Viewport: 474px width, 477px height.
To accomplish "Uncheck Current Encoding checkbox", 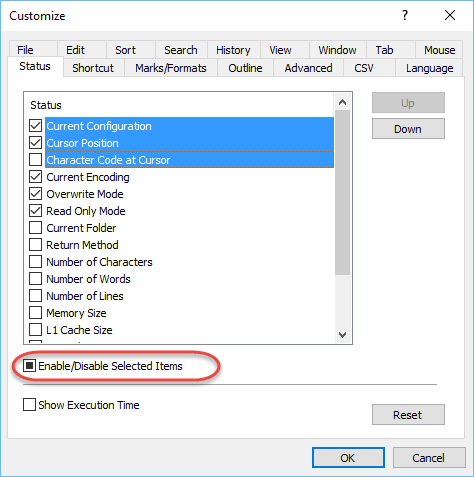I will pyautogui.click(x=35, y=177).
